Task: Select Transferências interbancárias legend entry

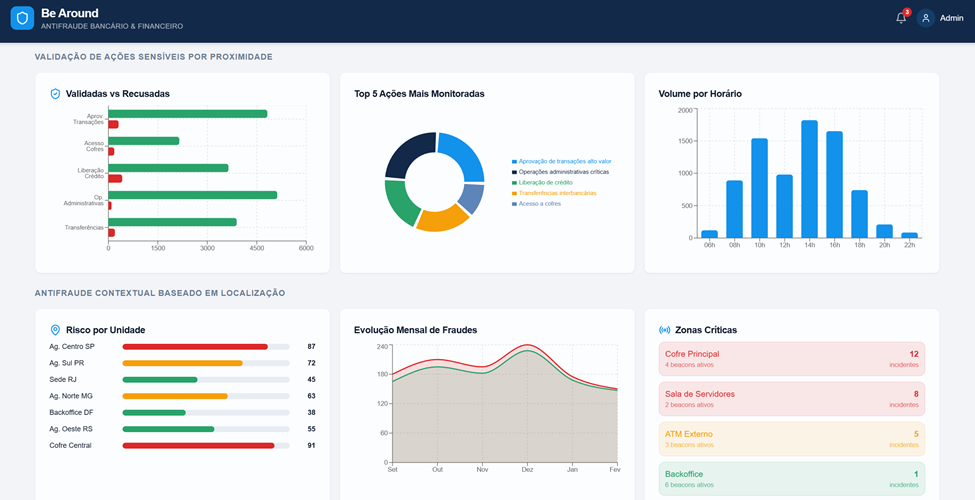Action: [554, 193]
